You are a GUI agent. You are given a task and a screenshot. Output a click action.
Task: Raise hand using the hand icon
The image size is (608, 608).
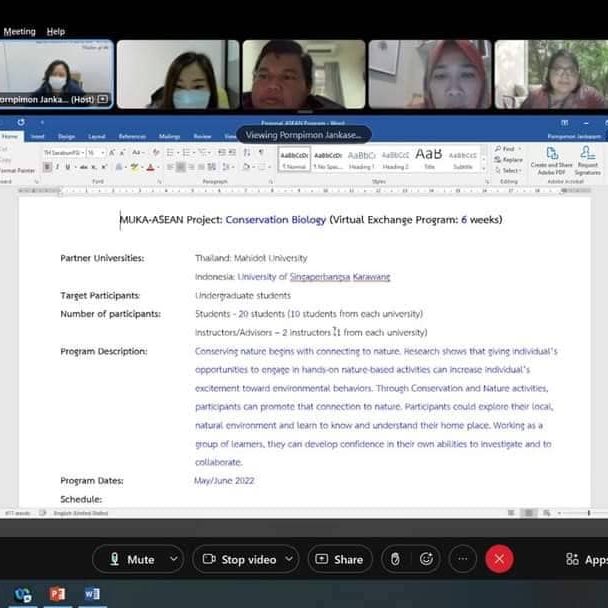395,559
